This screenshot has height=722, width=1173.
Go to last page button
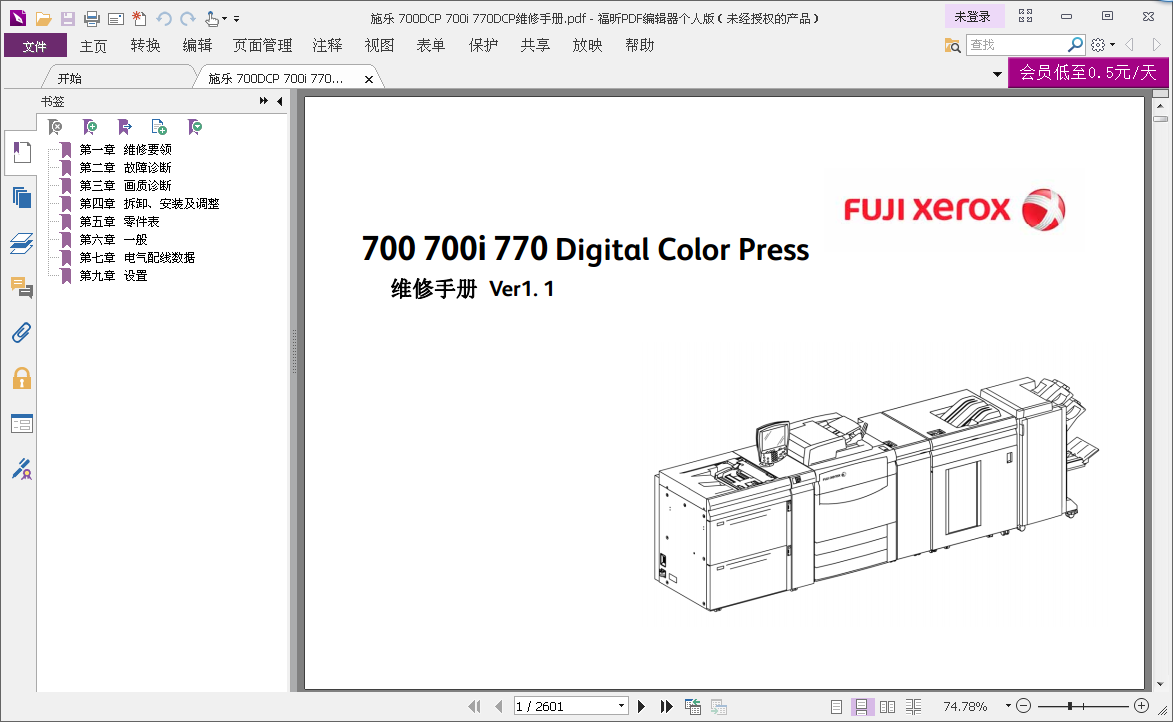pyautogui.click(x=667, y=706)
